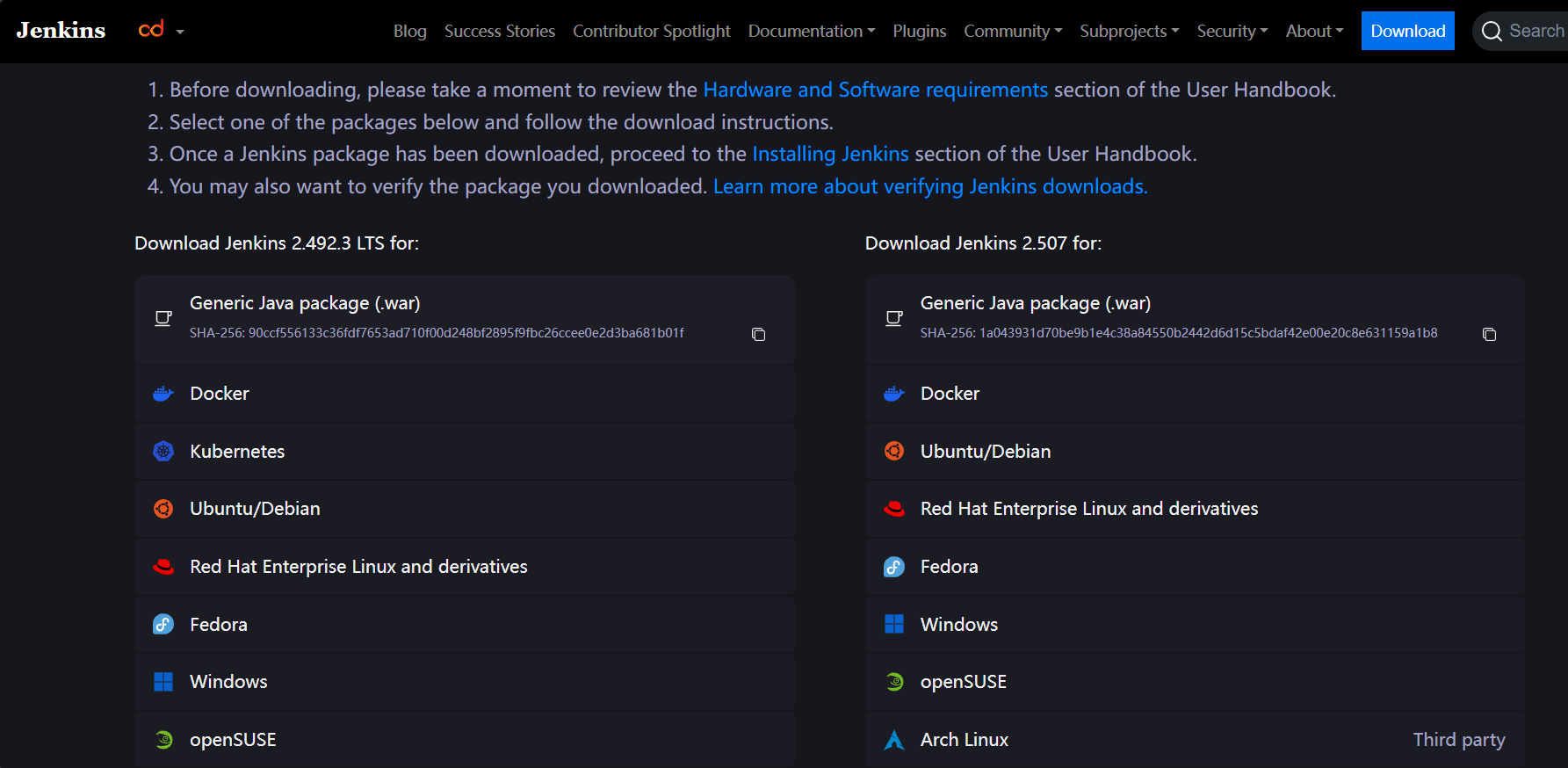Expand the Documentation menu
Screen dimensions: 1568x768
(812, 31)
